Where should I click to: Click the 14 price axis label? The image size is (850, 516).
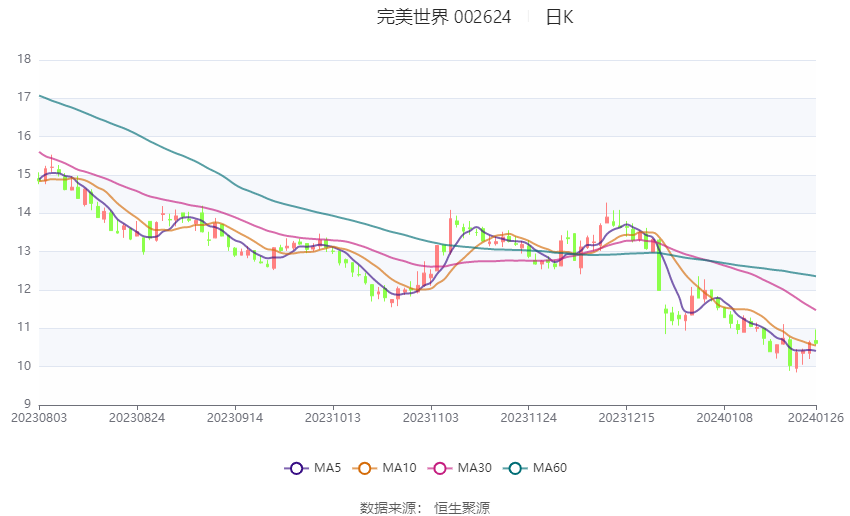[x=24, y=212]
